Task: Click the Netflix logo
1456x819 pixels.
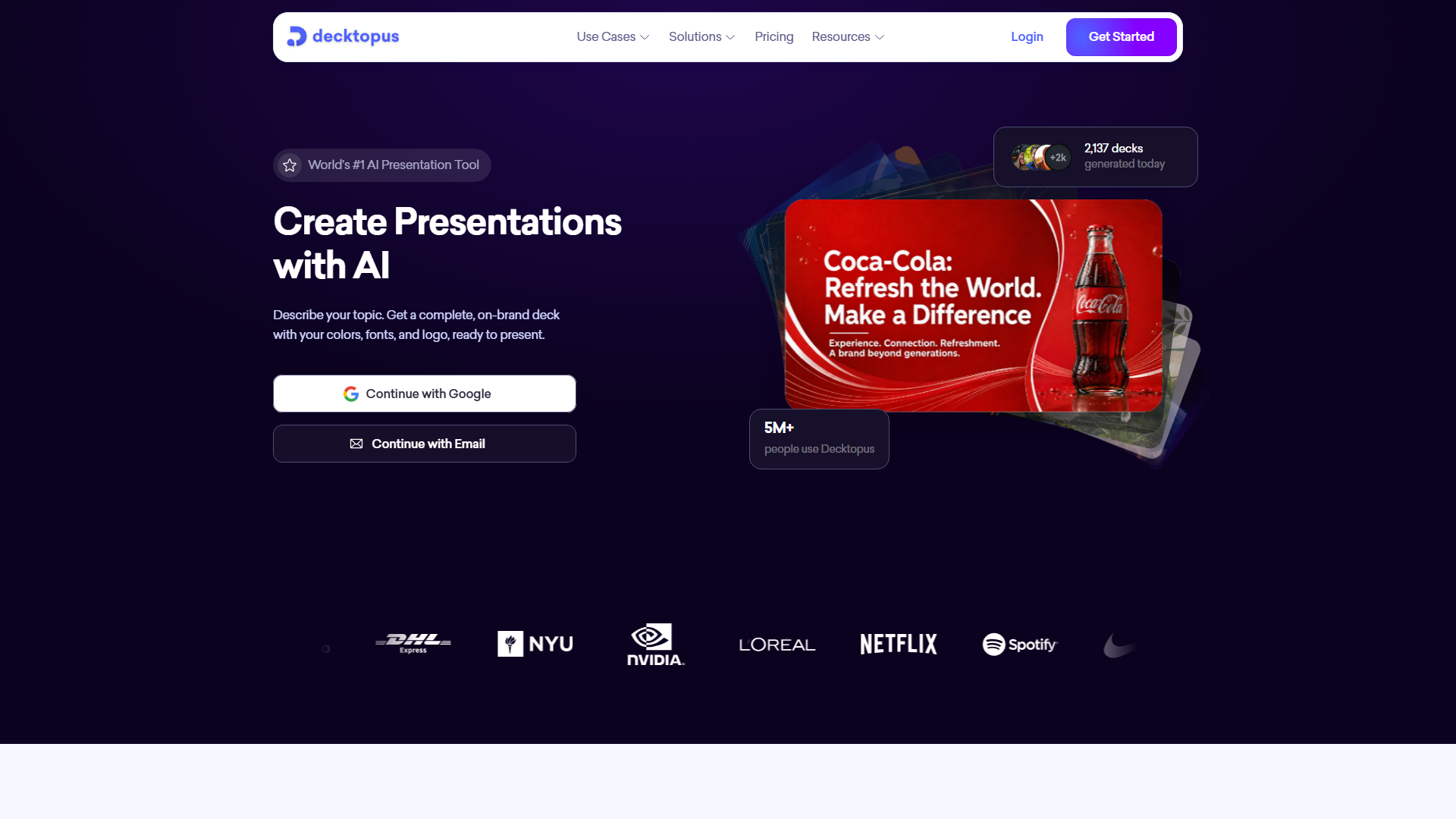Action: (899, 644)
